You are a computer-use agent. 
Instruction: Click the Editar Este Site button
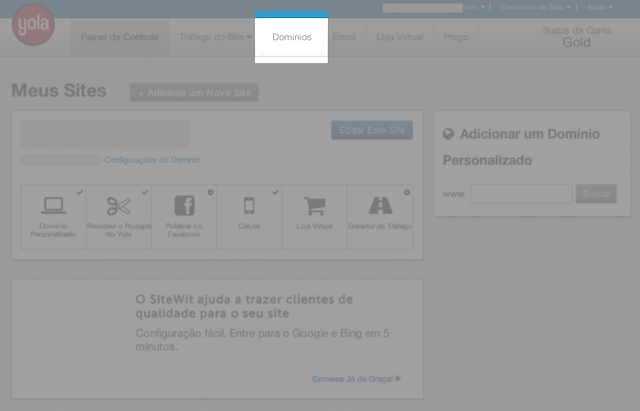tap(371, 131)
